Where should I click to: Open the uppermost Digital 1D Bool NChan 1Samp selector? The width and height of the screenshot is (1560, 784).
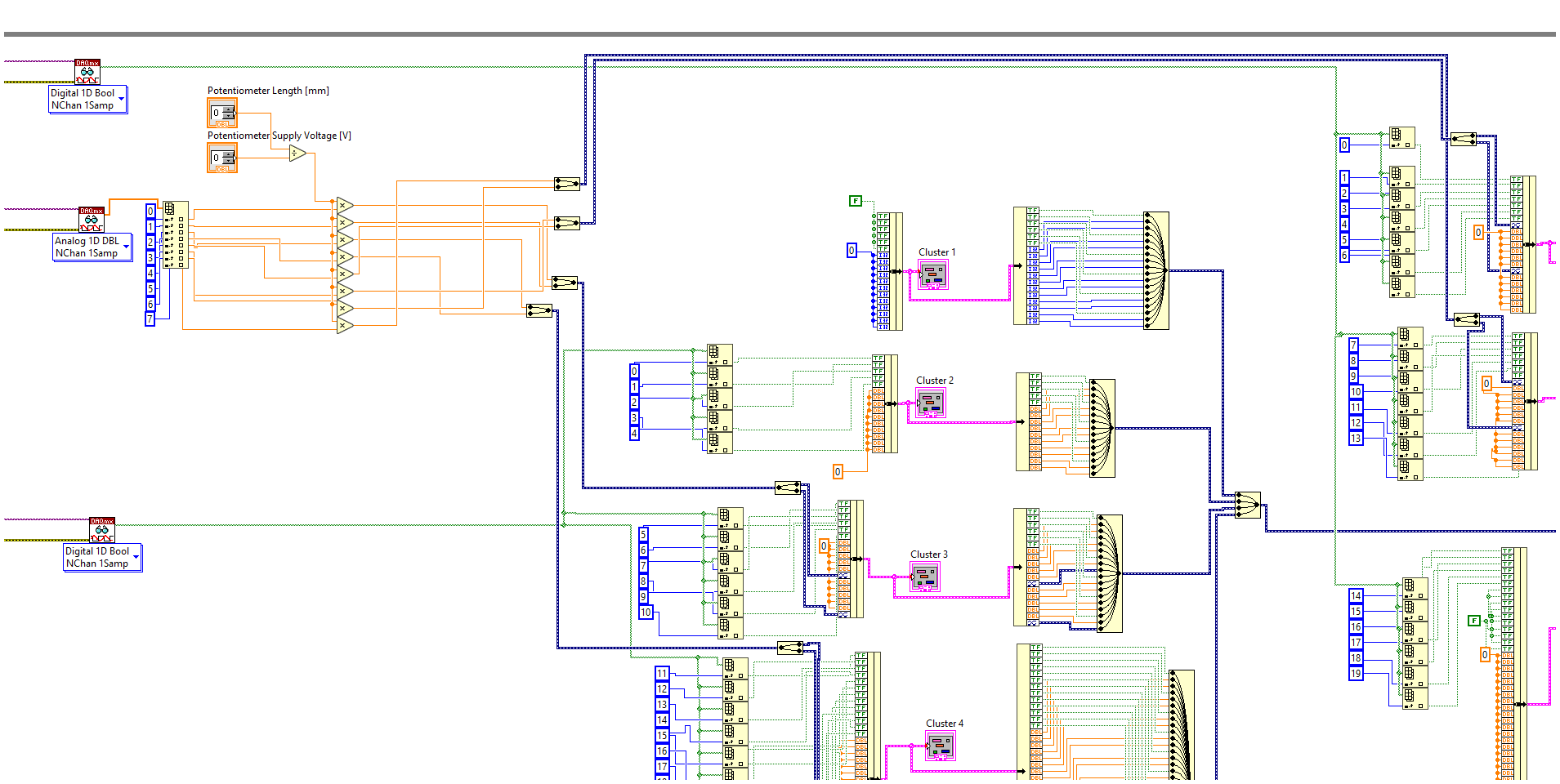[88, 100]
